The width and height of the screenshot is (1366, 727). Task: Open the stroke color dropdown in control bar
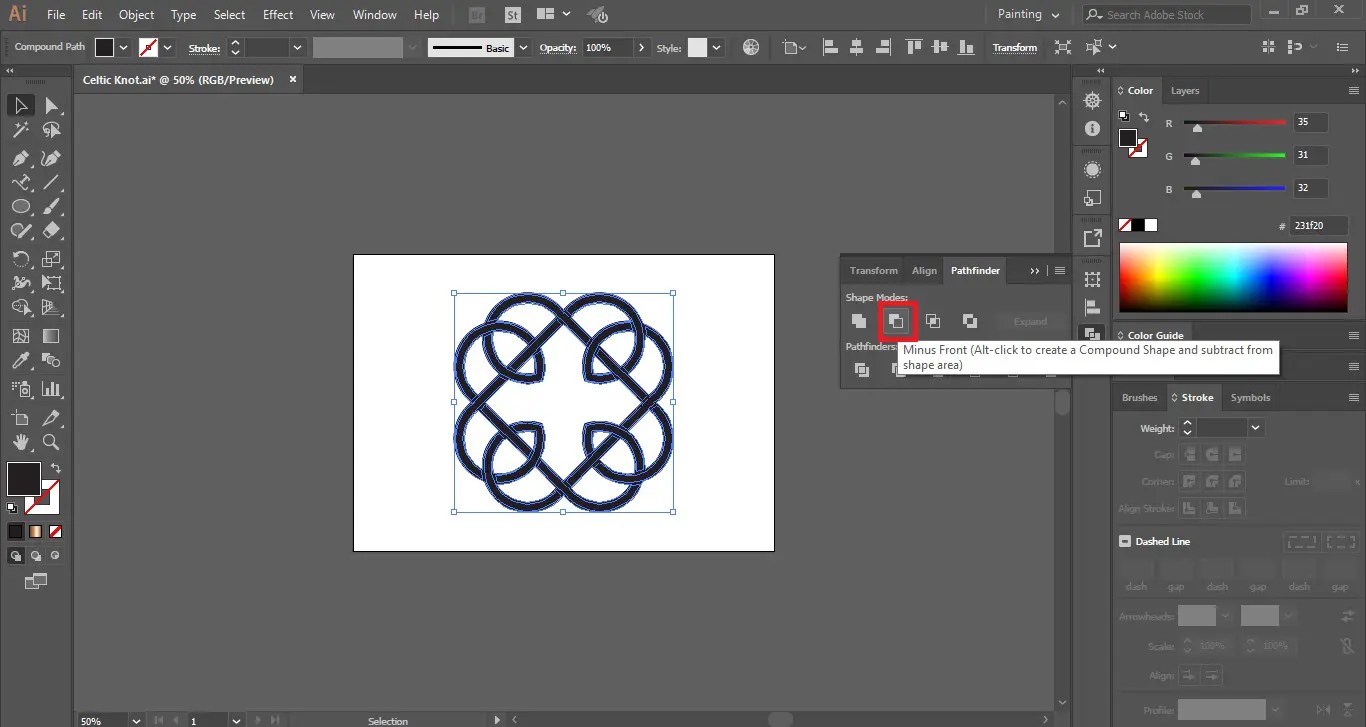point(167,47)
